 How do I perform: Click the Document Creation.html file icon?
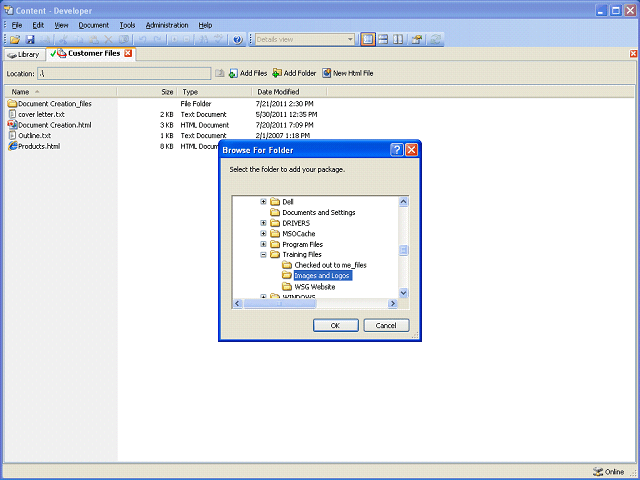pyautogui.click(x=13, y=124)
